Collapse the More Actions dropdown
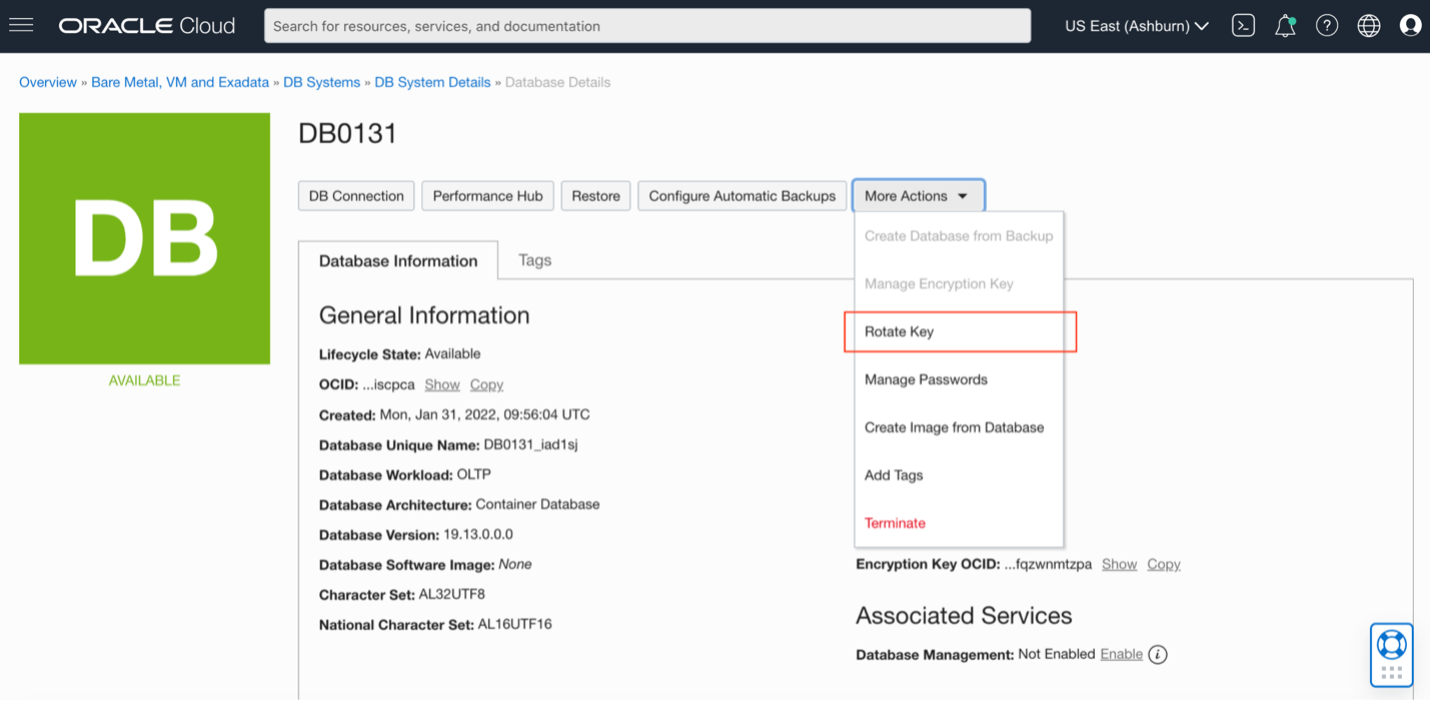The width and height of the screenshot is (1430, 702). tap(917, 196)
